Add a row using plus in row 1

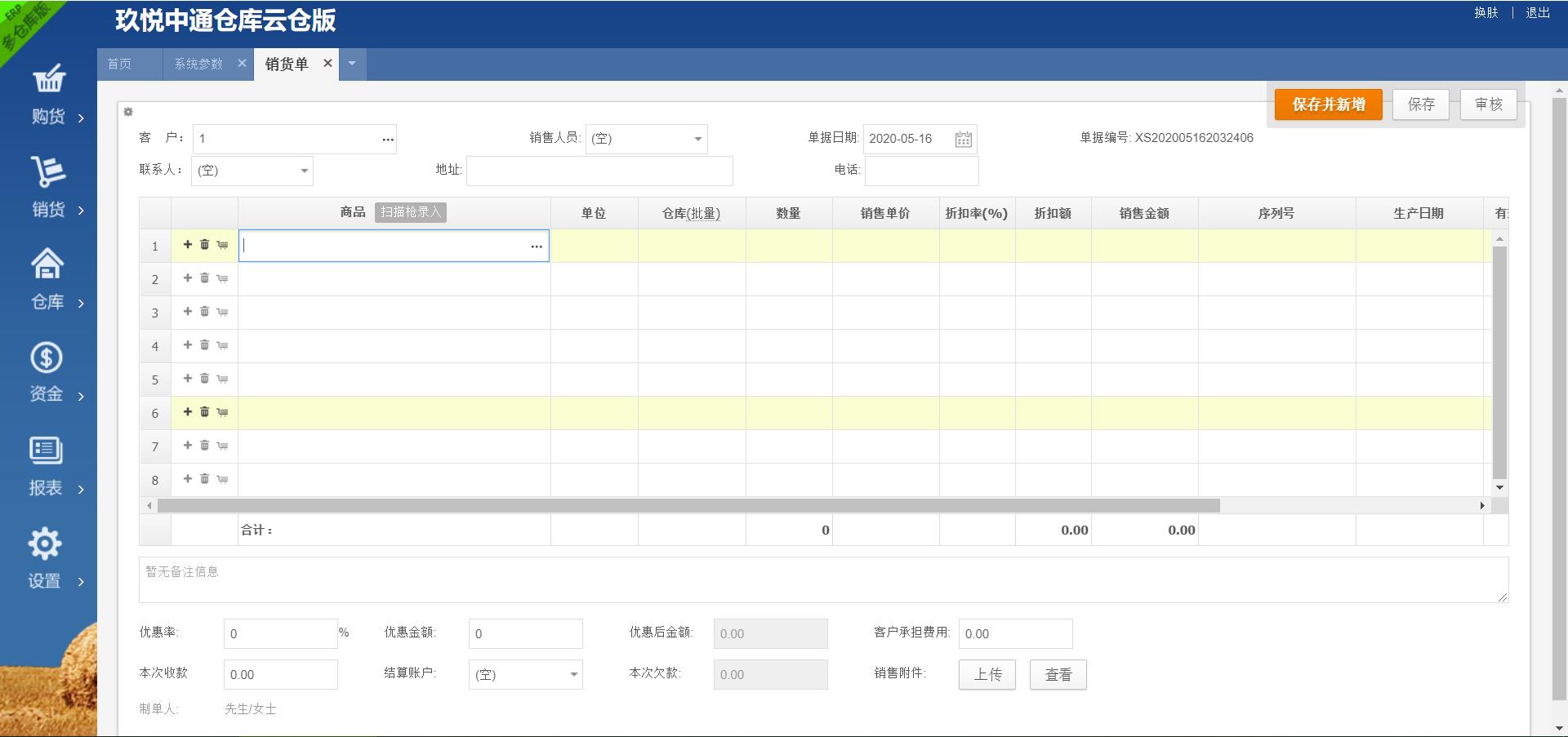tap(188, 245)
